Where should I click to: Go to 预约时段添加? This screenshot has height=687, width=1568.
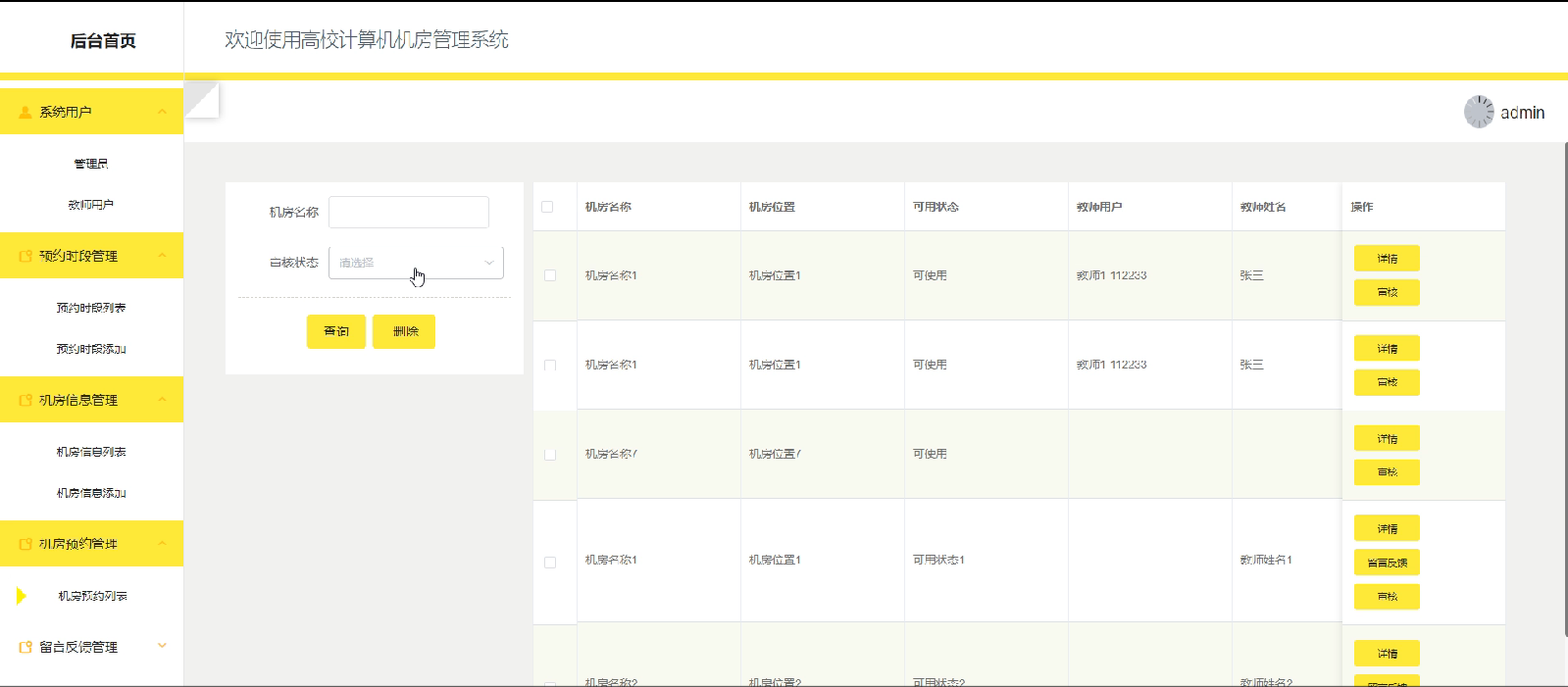[x=91, y=349]
